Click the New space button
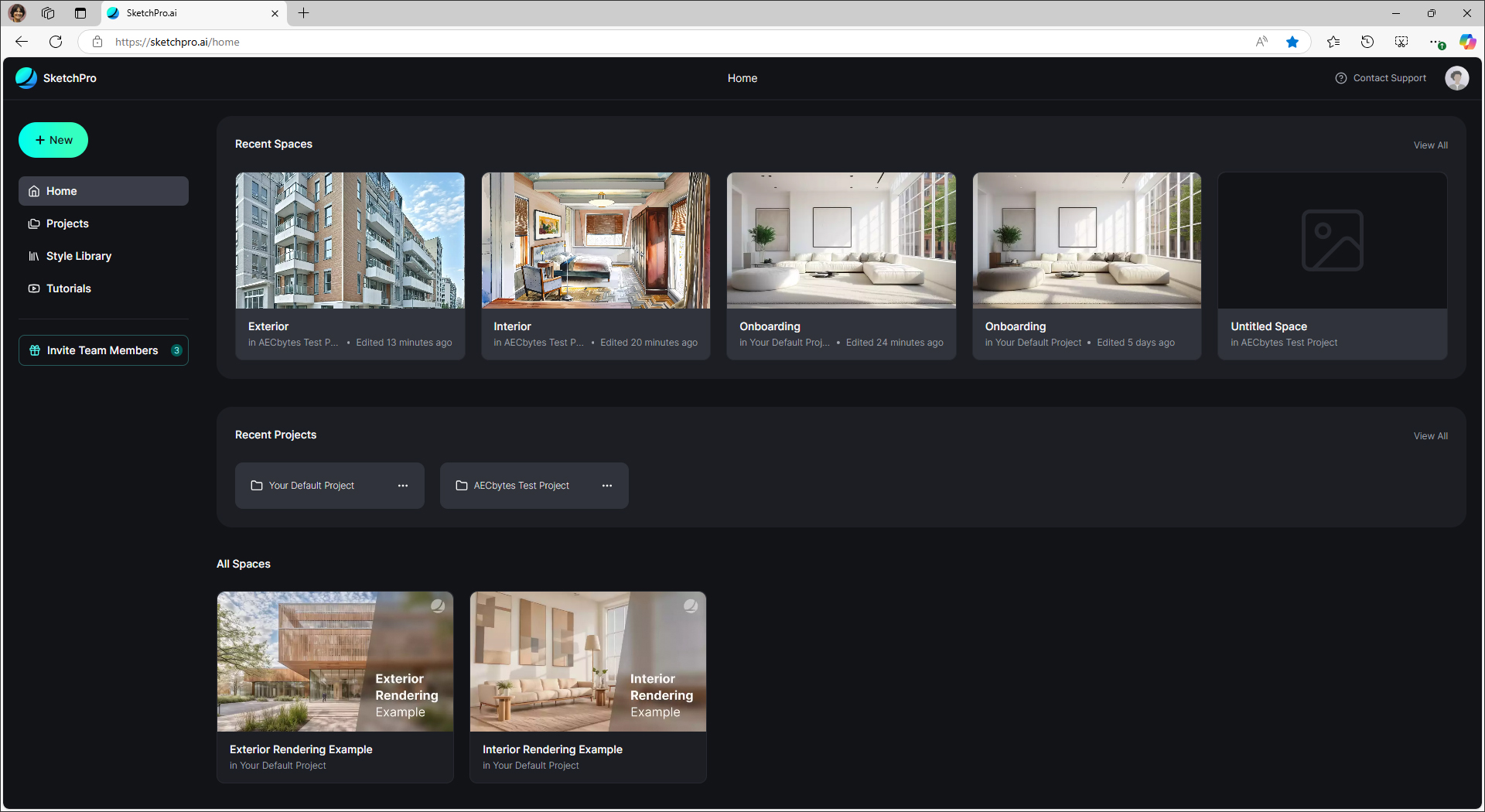Screen dimensions: 1485x812 (53, 140)
